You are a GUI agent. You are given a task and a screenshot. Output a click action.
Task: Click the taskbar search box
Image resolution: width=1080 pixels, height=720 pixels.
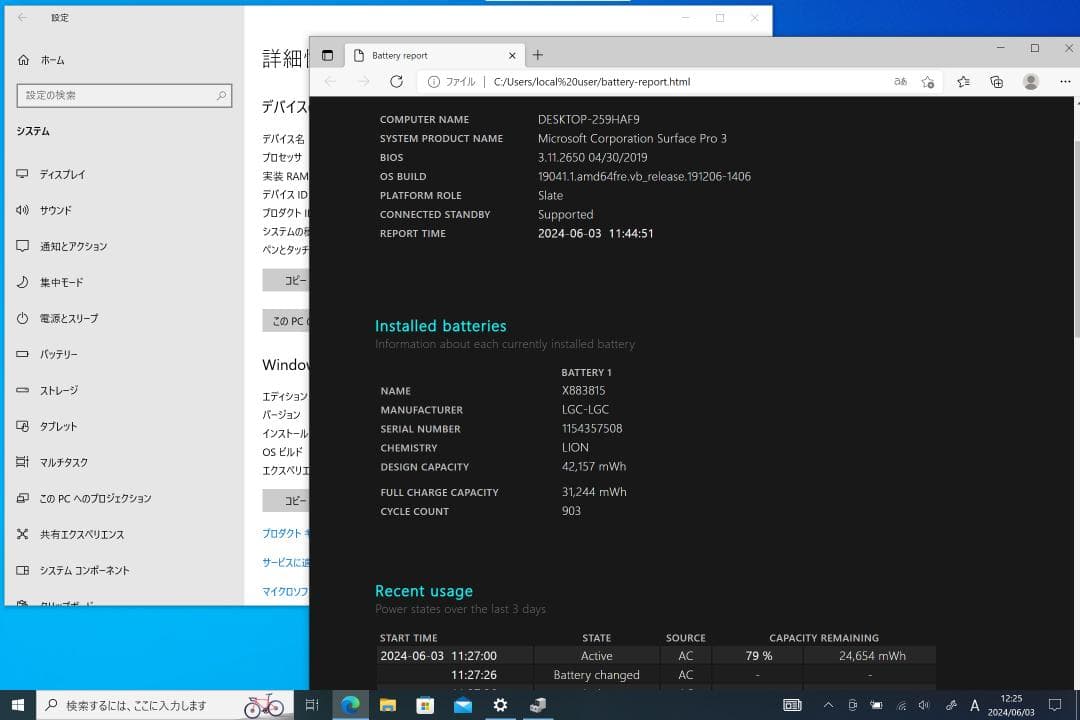click(165, 705)
